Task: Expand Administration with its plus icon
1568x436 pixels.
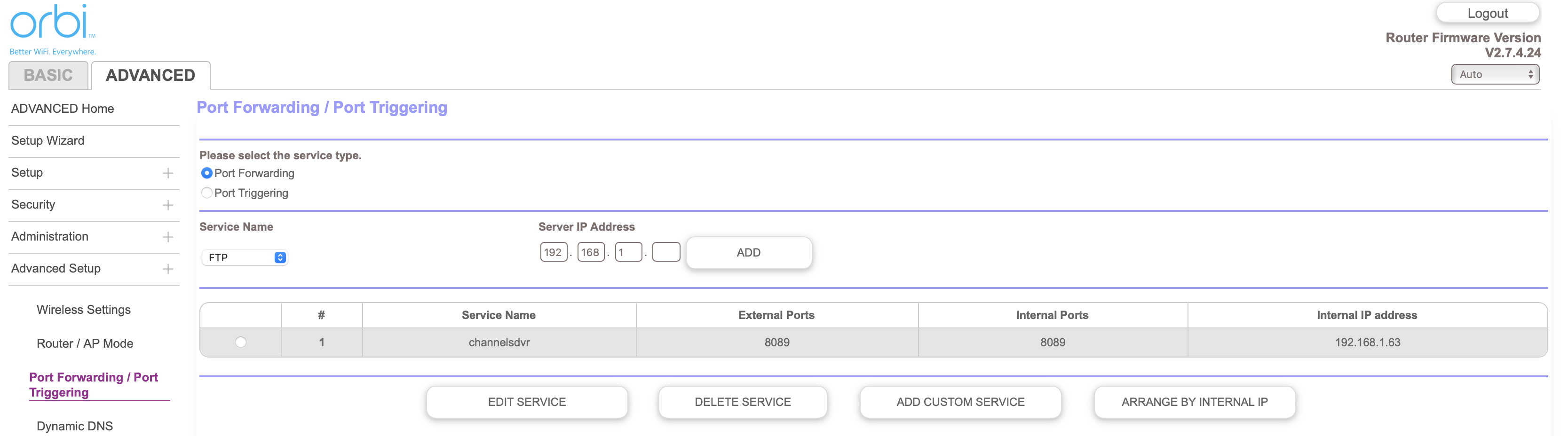Action: [x=168, y=237]
